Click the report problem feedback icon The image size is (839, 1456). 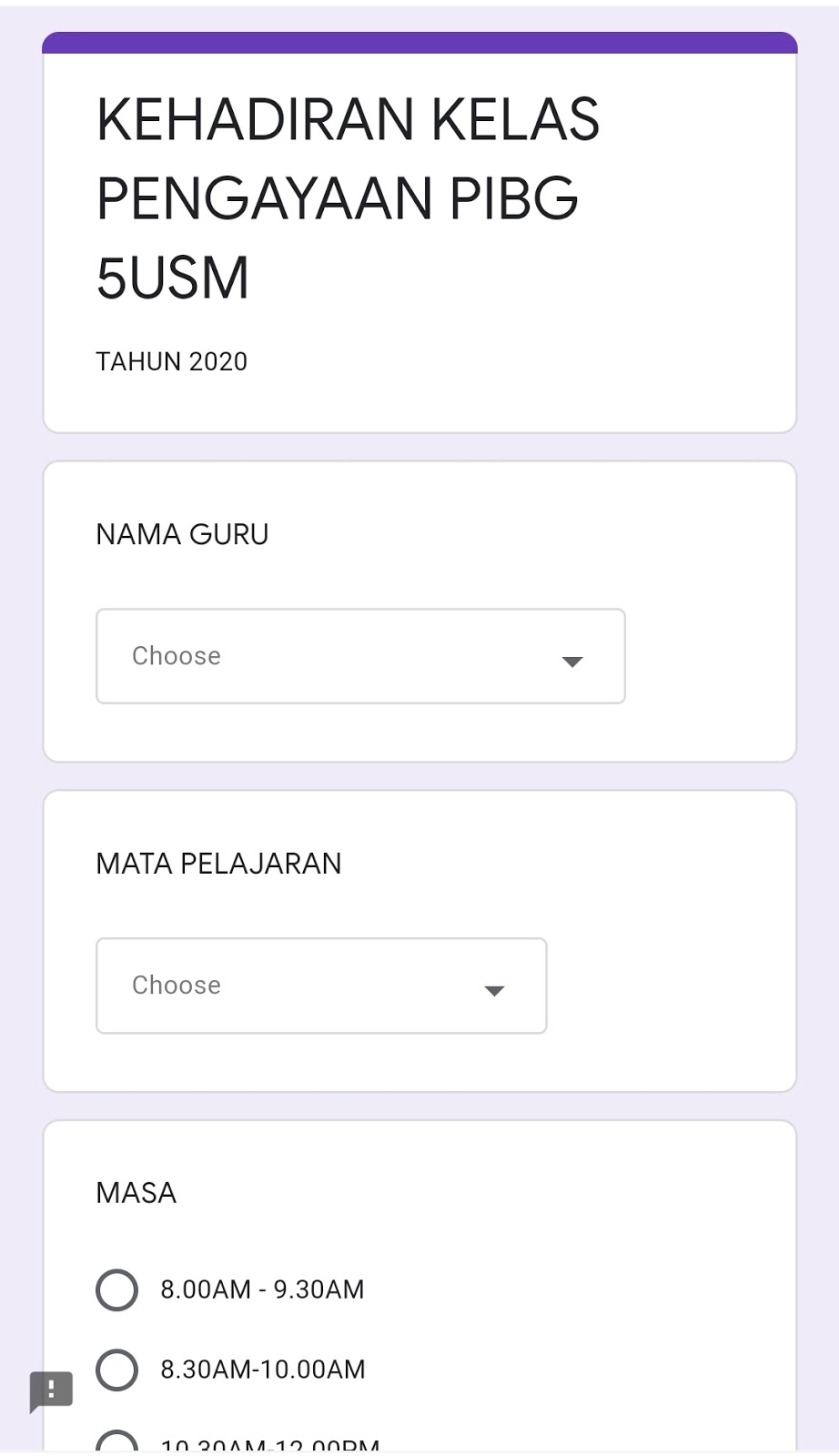[x=51, y=1391]
